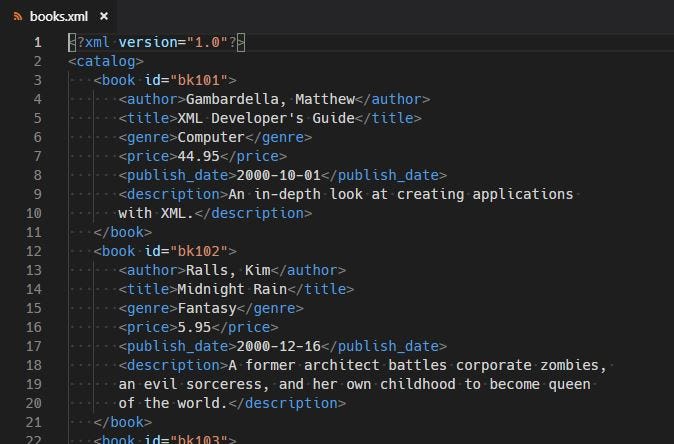This screenshot has height=444, width=674.
Task: Click line number 1 in the gutter
Action: [38, 42]
